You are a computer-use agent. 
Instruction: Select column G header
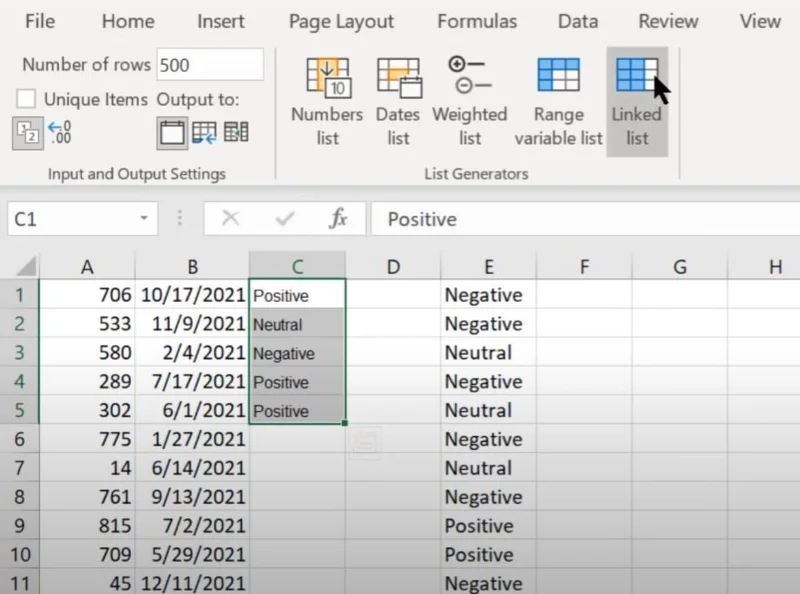(680, 266)
